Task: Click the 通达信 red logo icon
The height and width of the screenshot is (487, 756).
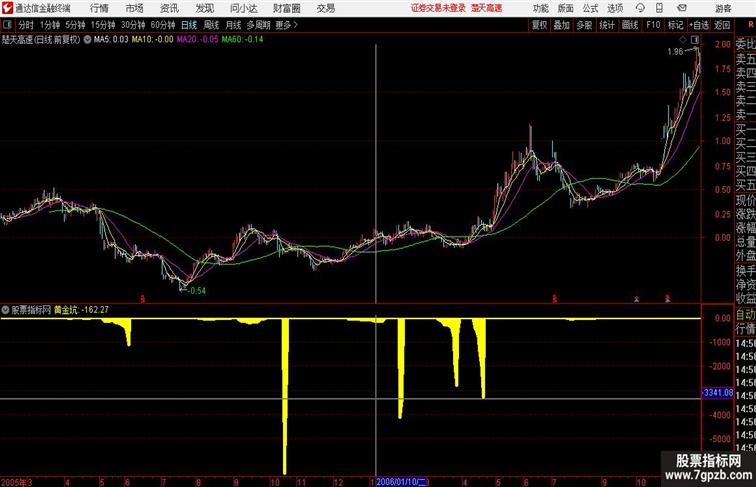Action: coord(7,8)
